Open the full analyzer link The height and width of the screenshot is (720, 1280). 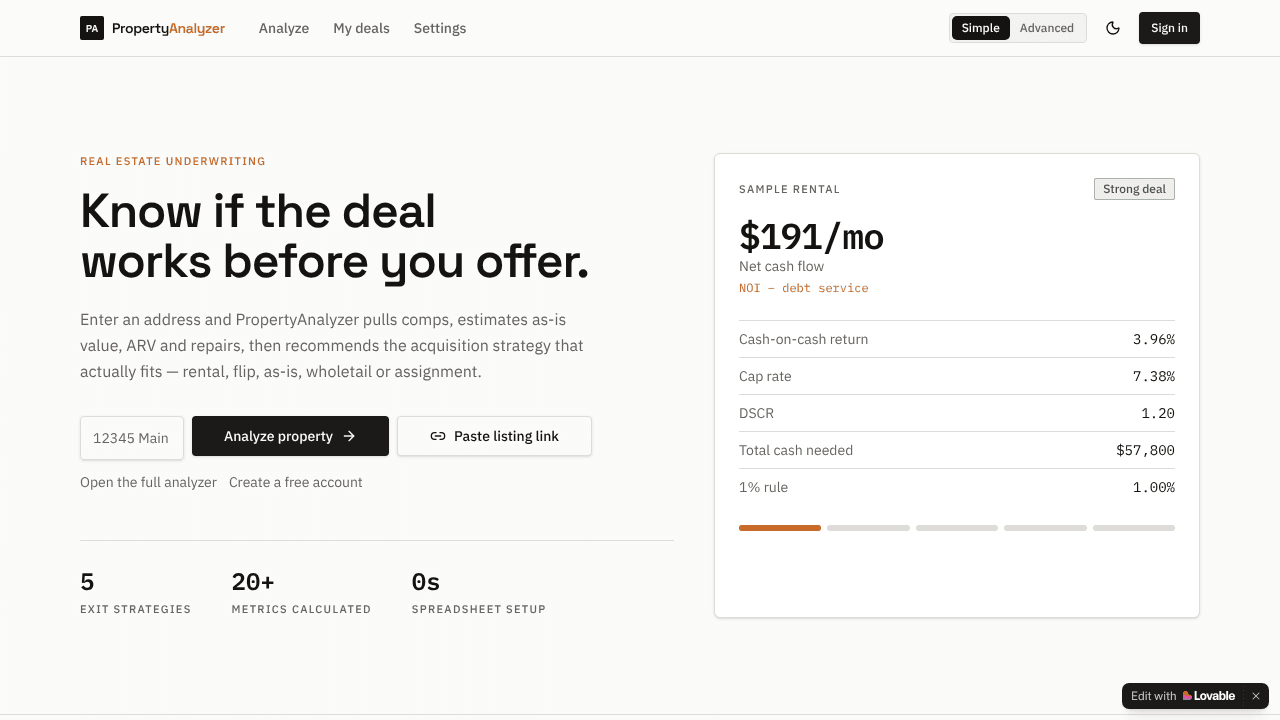pyautogui.click(x=148, y=482)
